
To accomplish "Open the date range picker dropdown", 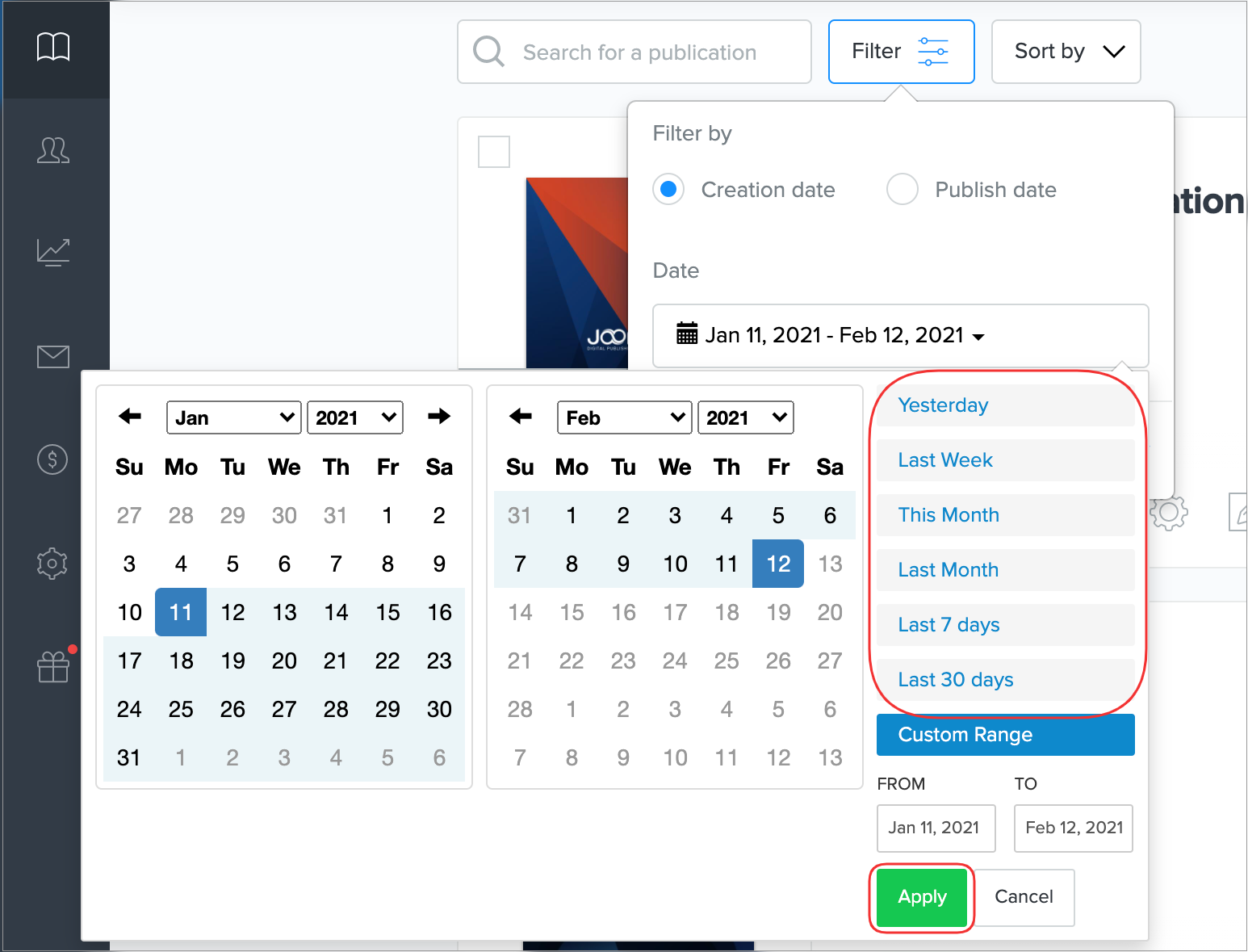I will (900, 335).
